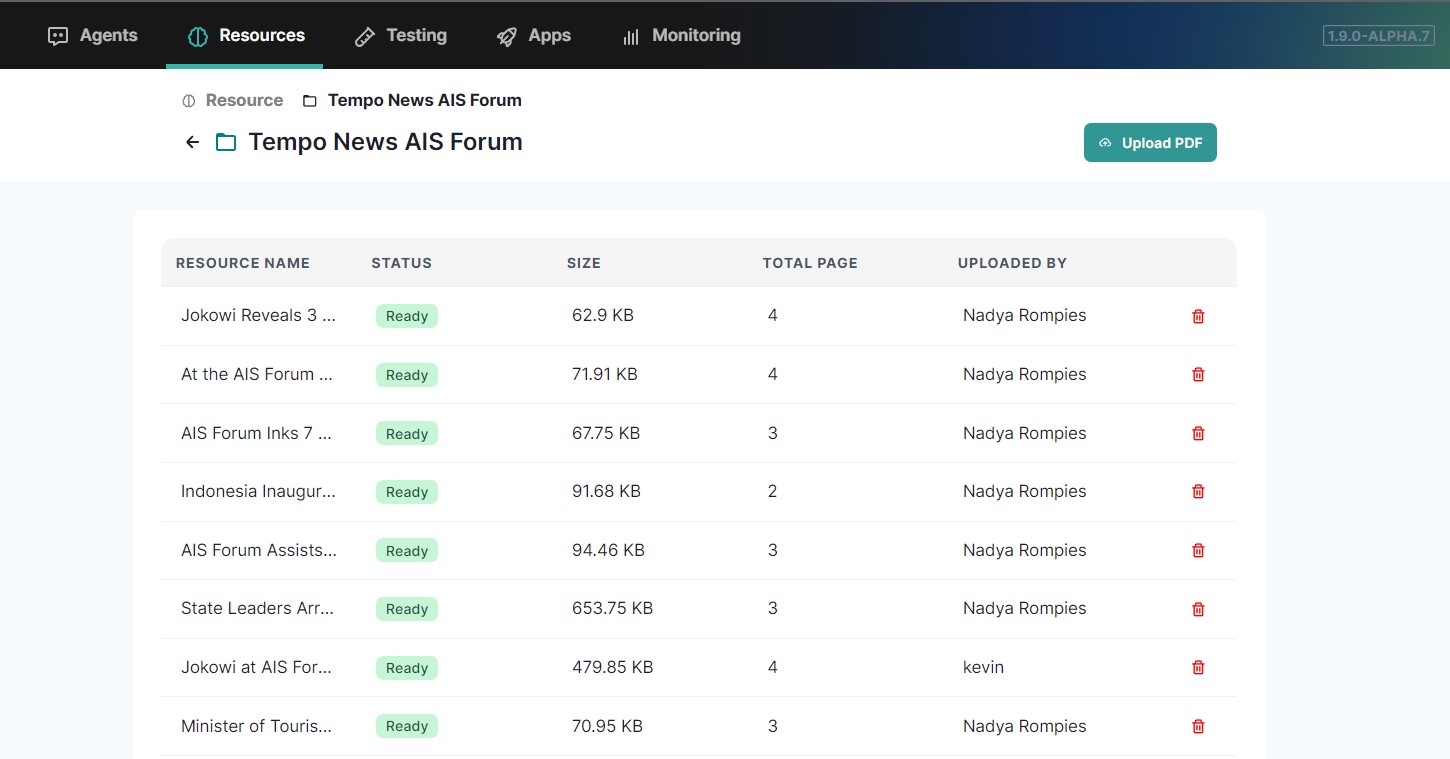Open the Jokowi at AIS For... resource
1450x759 pixels.
click(256, 667)
